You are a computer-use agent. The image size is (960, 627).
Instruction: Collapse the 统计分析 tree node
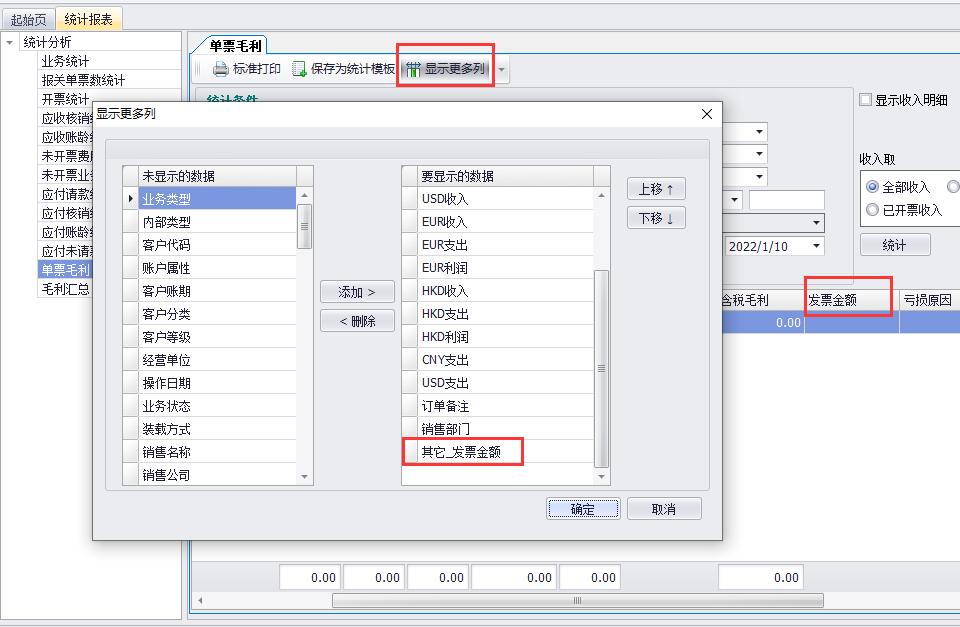tap(10, 42)
